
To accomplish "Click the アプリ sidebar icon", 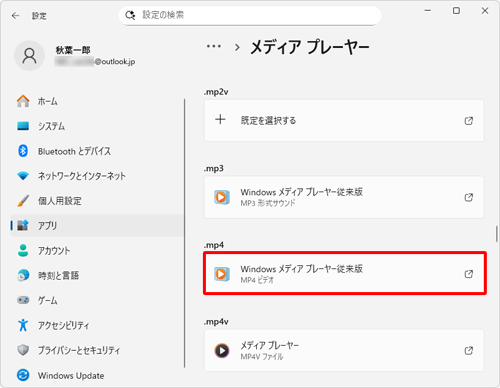I will point(23,226).
